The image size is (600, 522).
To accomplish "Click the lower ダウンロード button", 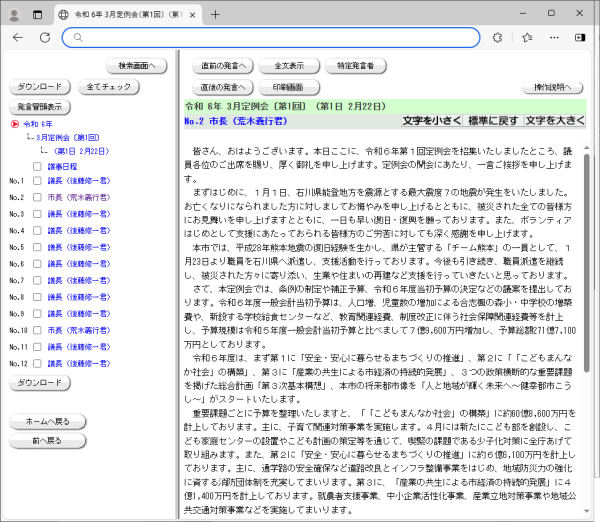I will pos(40,383).
